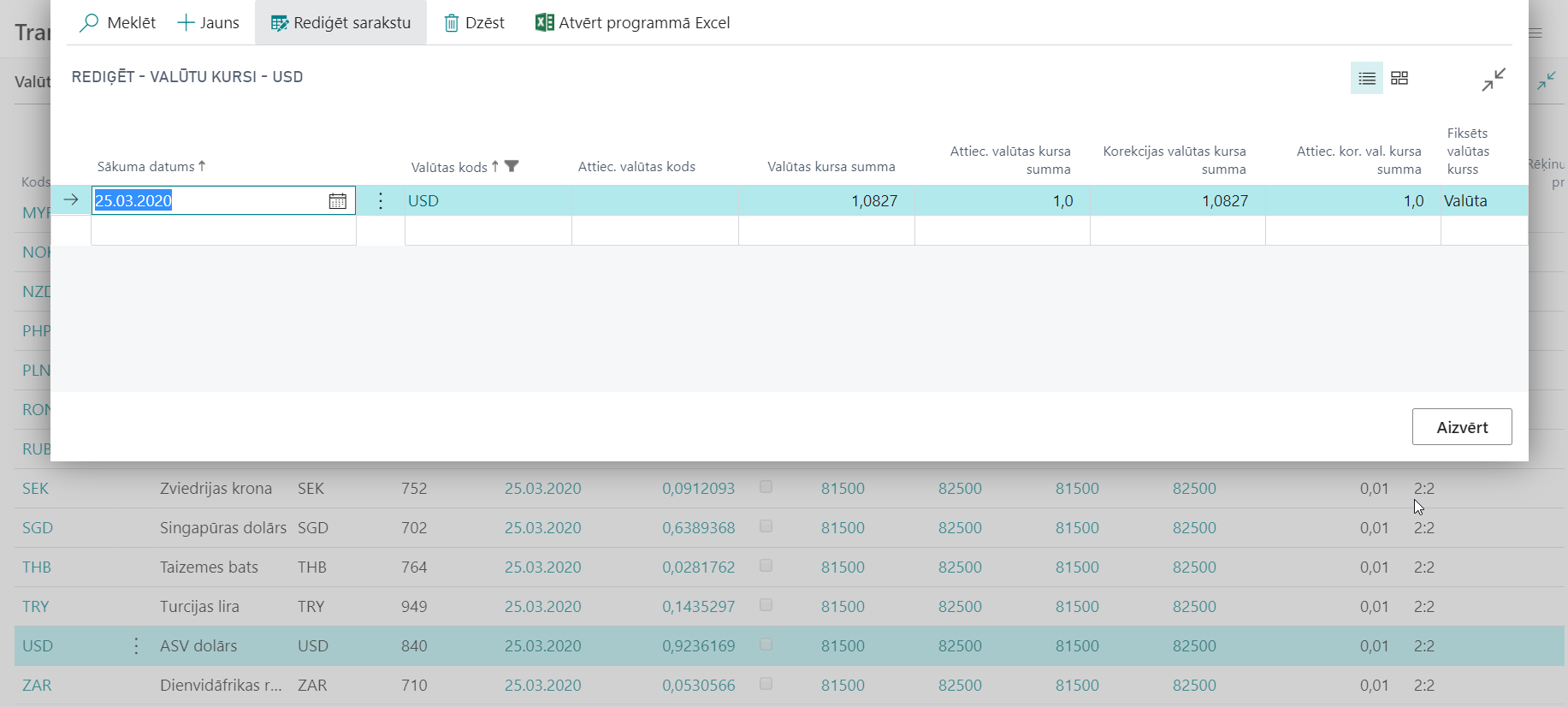
Task: Toggle checkbox in SGD row
Action: tap(766, 526)
